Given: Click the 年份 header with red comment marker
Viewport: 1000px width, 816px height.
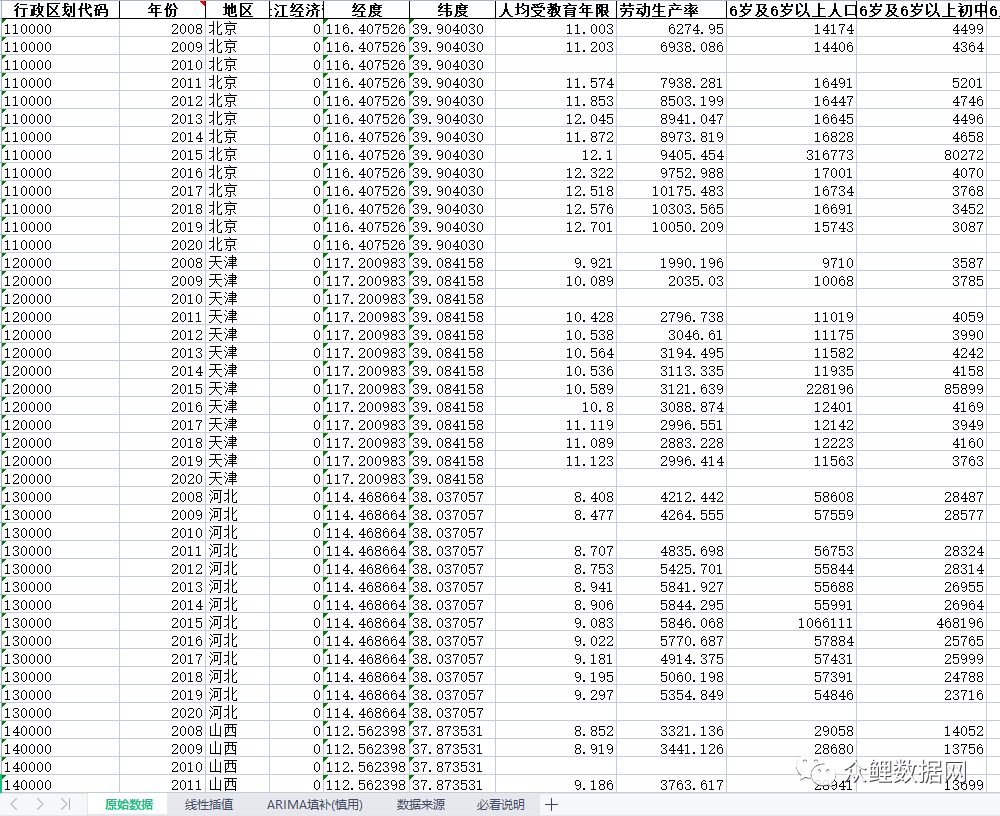Looking at the screenshot, I should (163, 10).
